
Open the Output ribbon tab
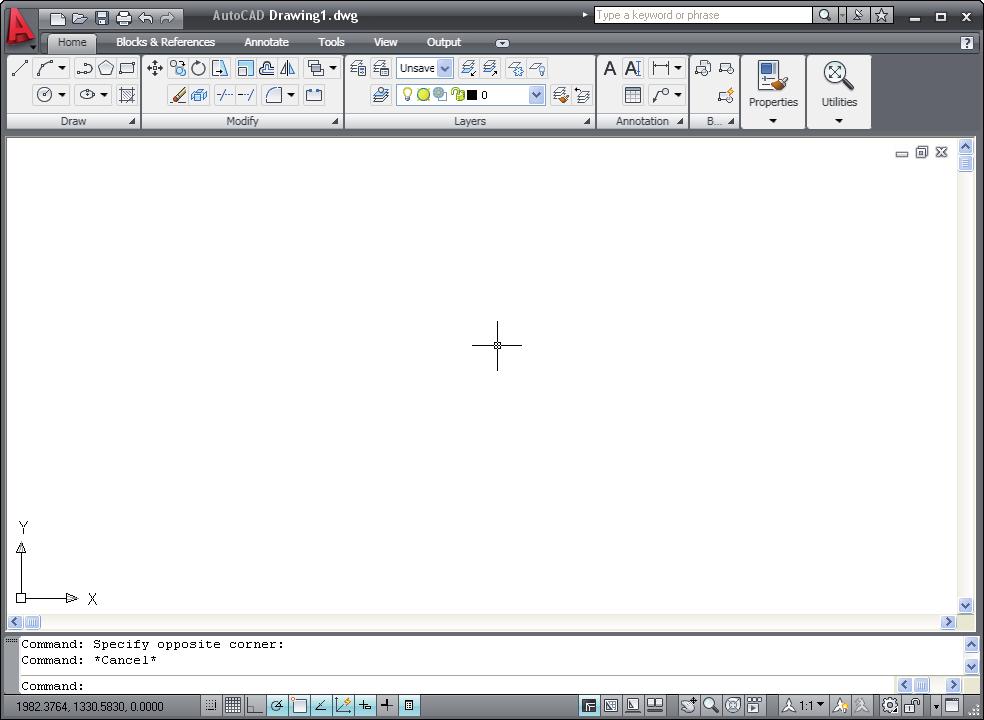point(444,42)
